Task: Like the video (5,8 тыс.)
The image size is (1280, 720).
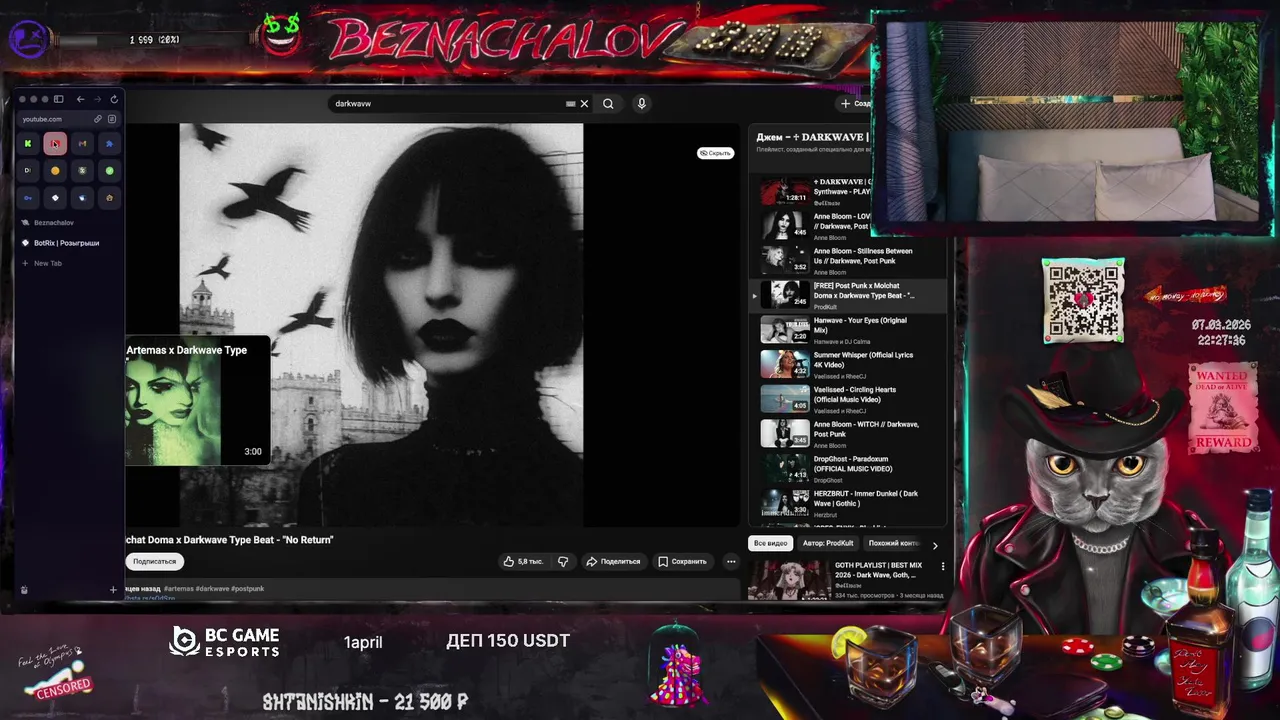Action: coord(524,562)
